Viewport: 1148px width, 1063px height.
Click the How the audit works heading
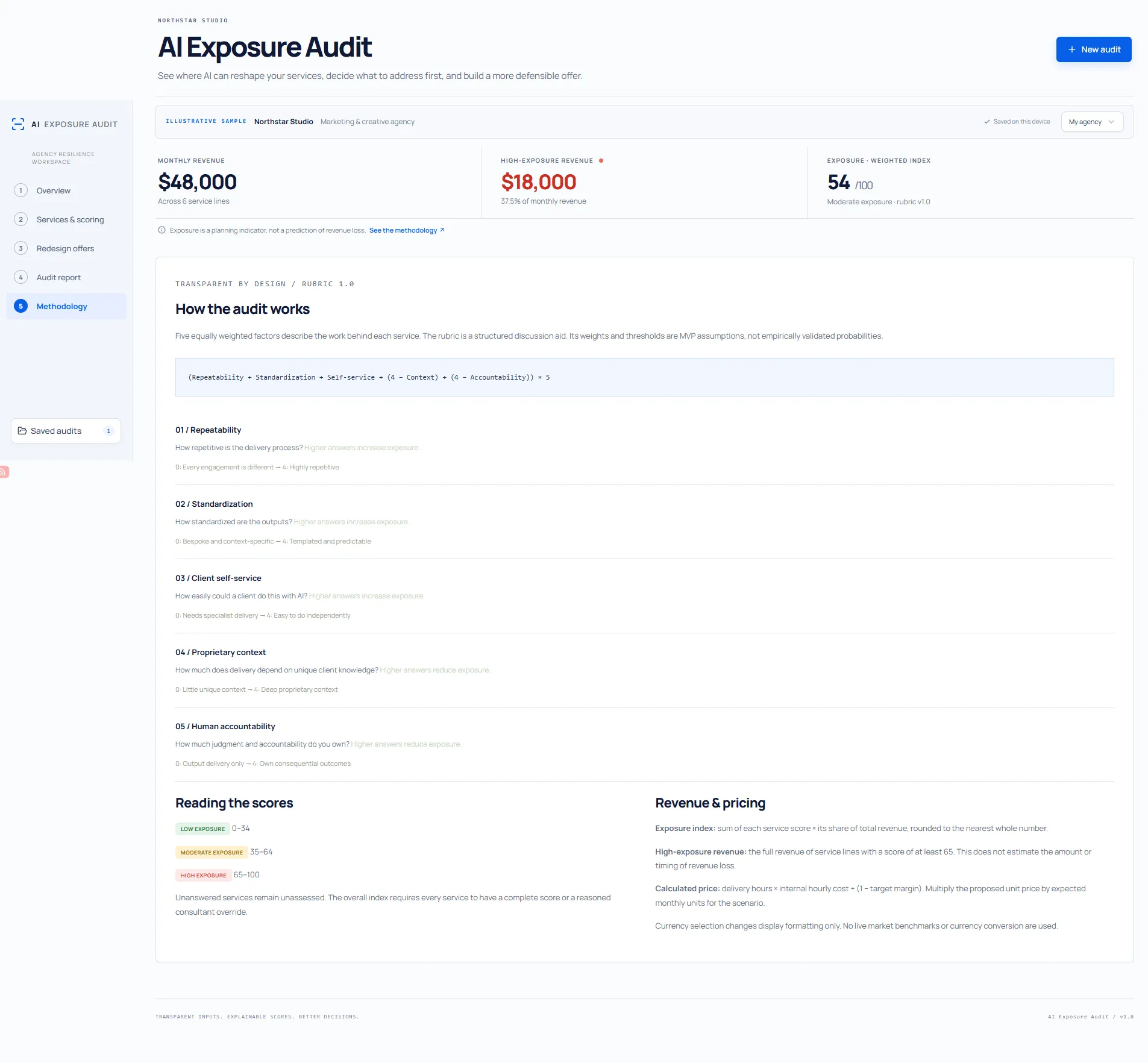(242, 309)
